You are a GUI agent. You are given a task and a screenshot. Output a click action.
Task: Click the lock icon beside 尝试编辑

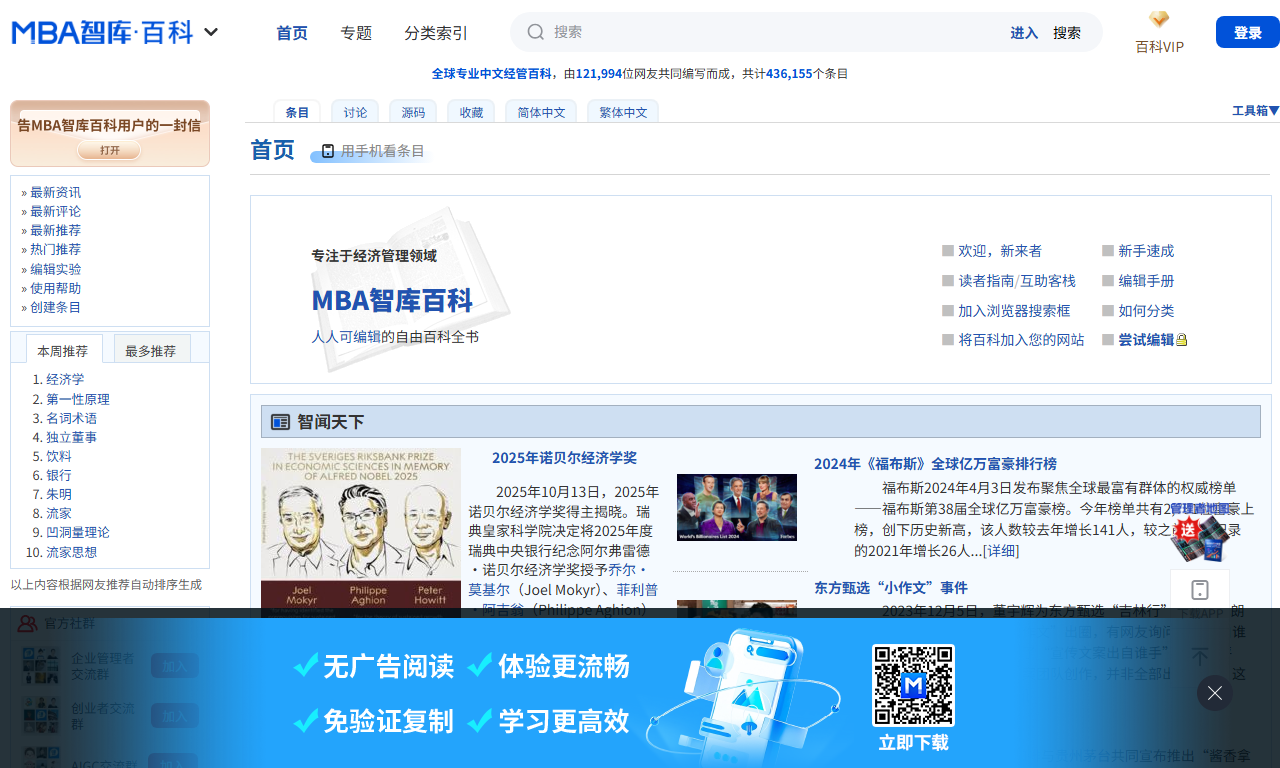1182,340
